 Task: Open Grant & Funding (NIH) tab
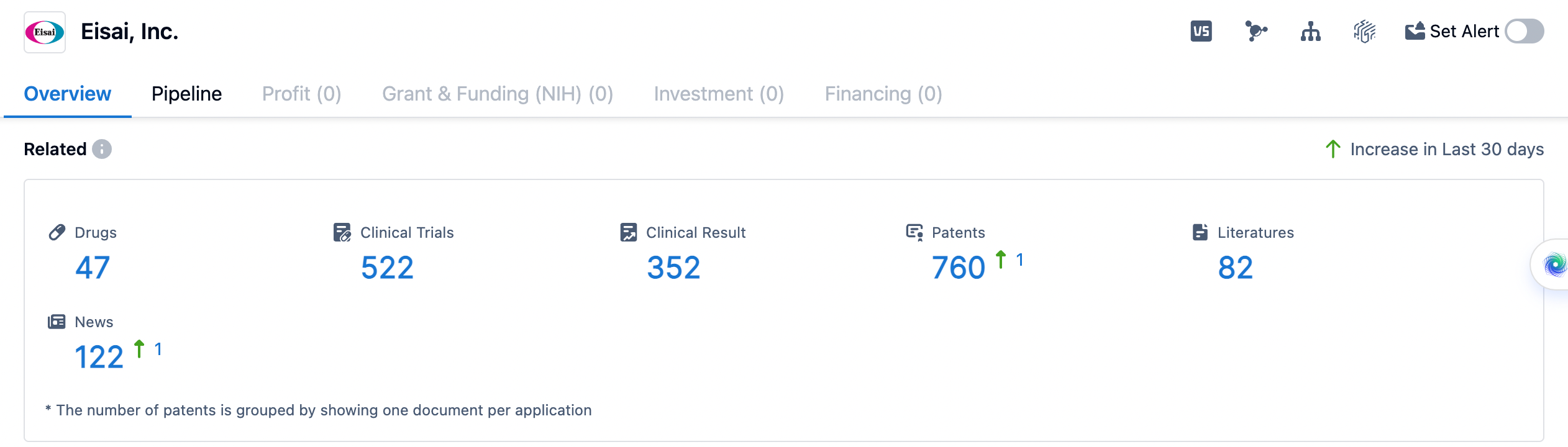pyautogui.click(x=497, y=94)
